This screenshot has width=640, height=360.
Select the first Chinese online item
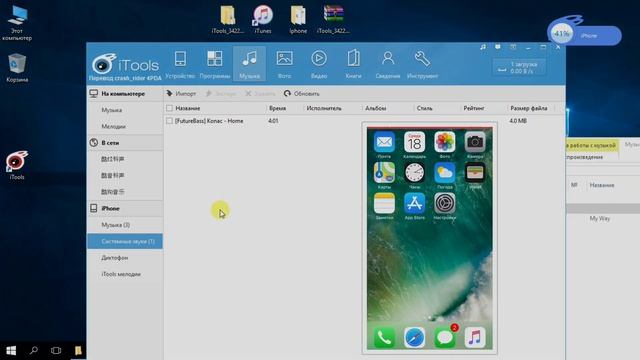[x=113, y=159]
